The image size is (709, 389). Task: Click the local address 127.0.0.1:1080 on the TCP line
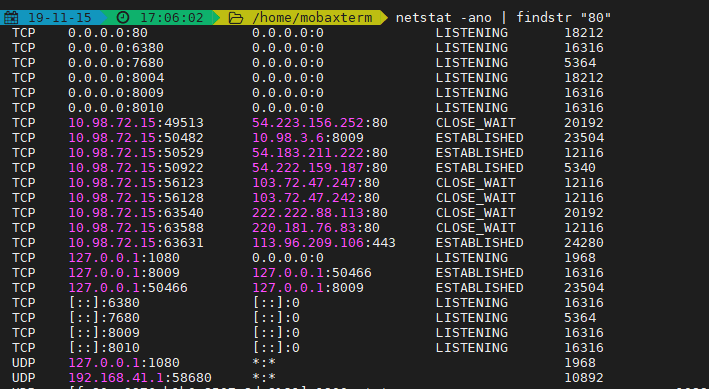[x=124, y=257]
